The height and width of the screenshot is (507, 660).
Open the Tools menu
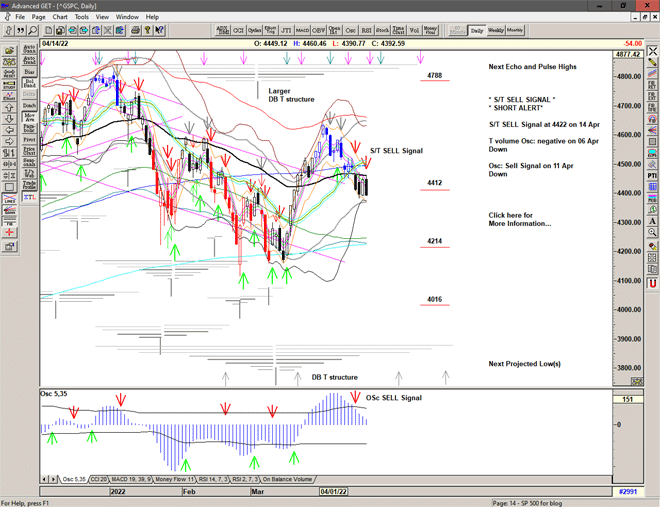coord(82,17)
